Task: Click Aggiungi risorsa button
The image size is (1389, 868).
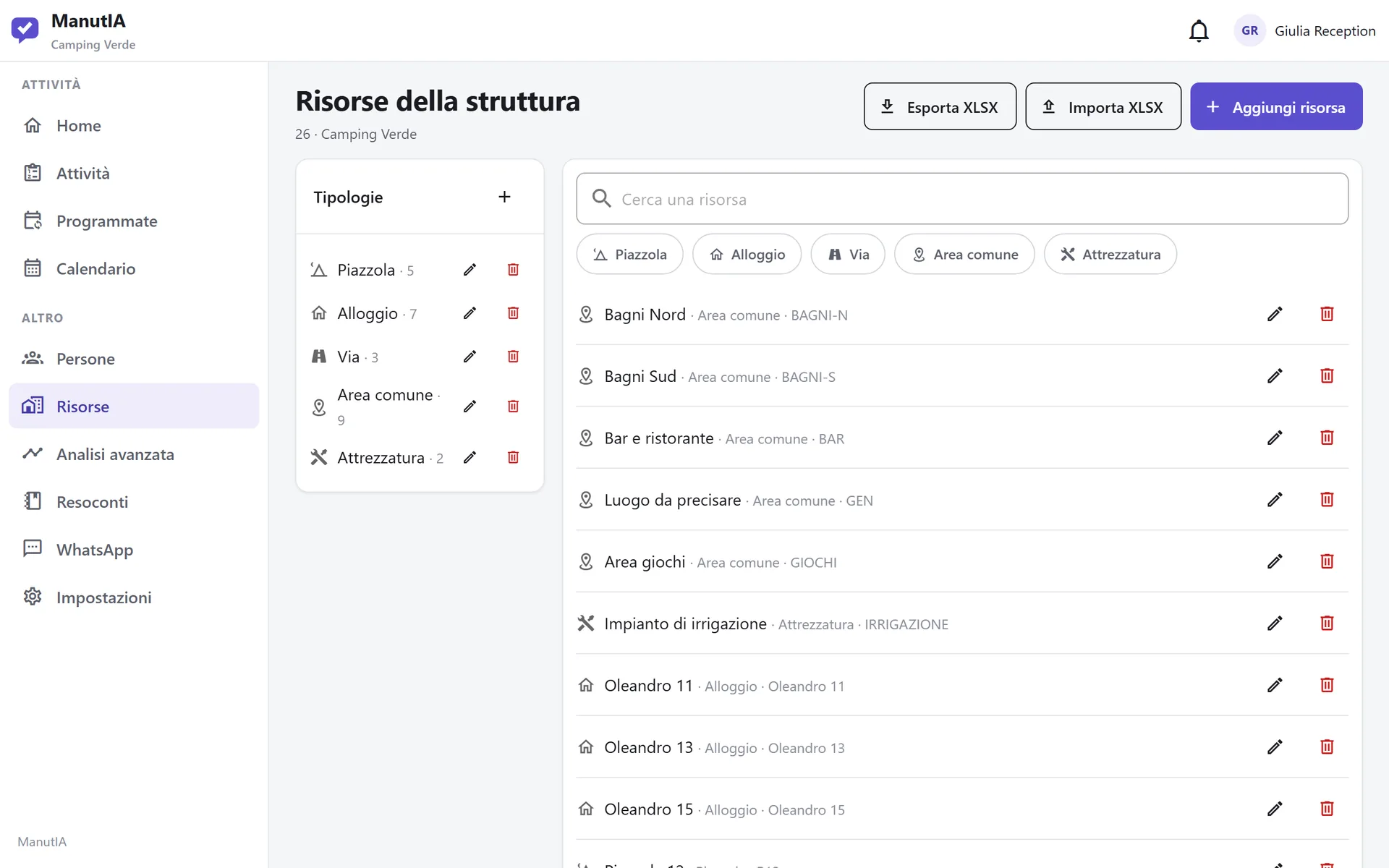Action: (x=1276, y=106)
